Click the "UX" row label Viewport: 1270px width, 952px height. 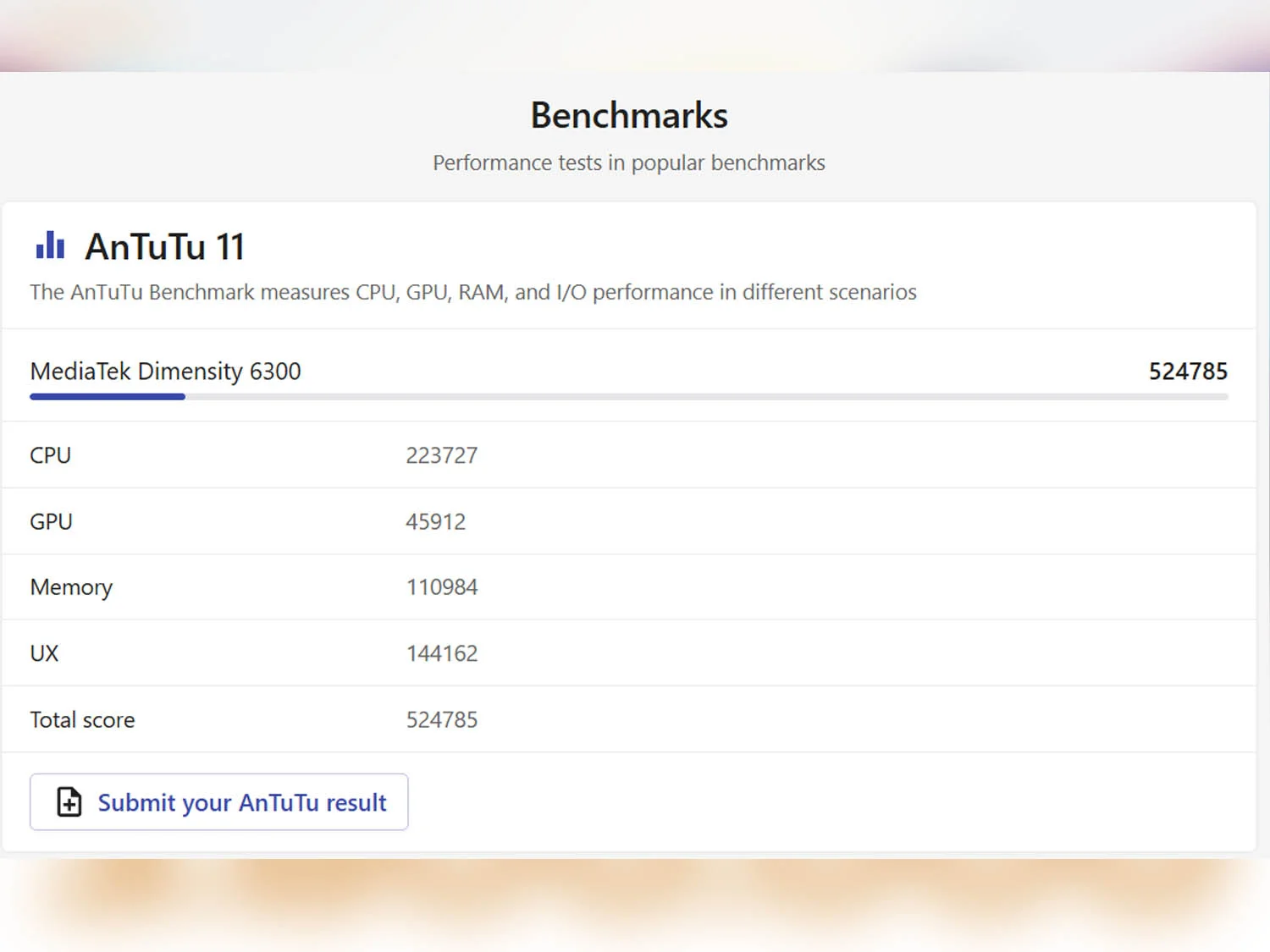click(44, 653)
